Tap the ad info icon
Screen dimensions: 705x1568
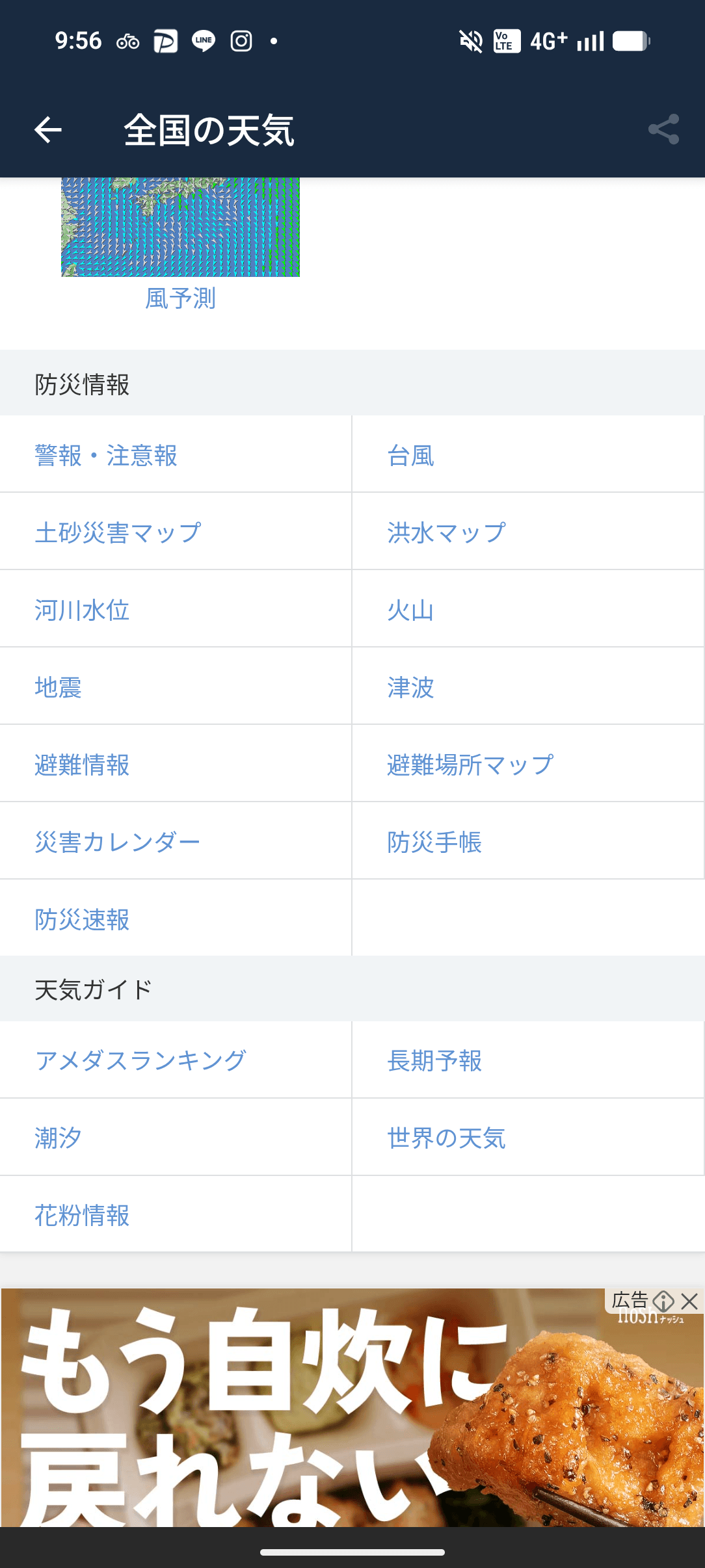[663, 1301]
